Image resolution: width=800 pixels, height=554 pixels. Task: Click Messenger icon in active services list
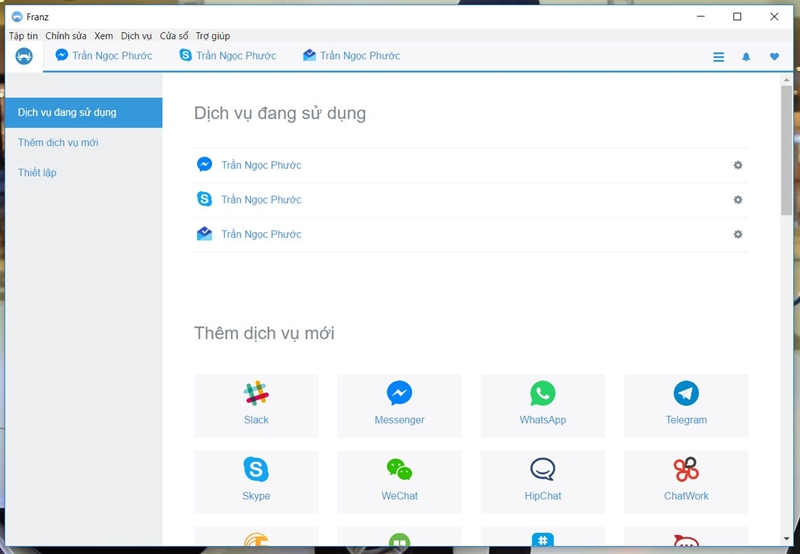[205, 164]
